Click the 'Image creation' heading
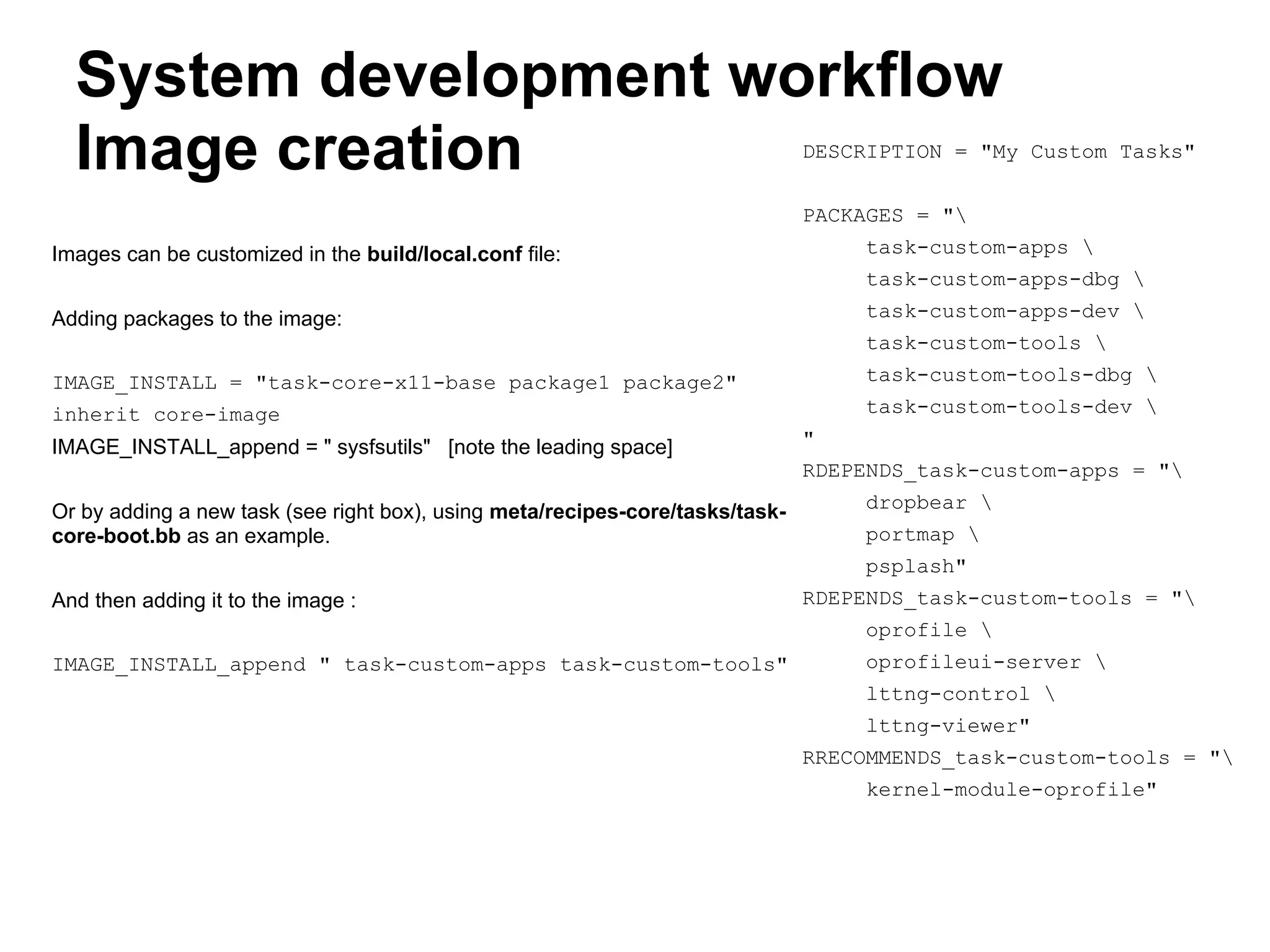Image resolution: width=1270 pixels, height=952 pixels. click(x=298, y=149)
